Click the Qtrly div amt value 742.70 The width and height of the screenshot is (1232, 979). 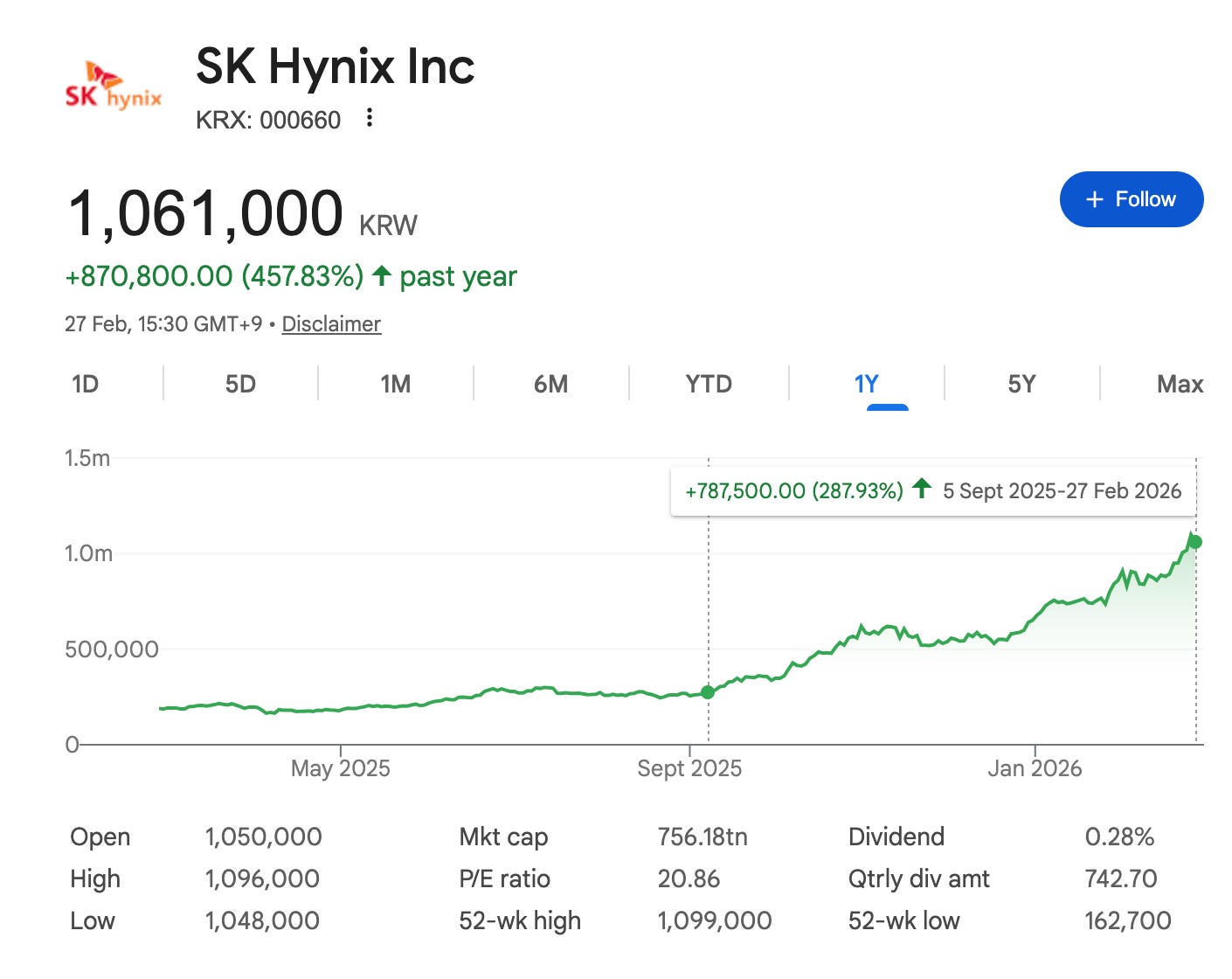pos(1121,878)
